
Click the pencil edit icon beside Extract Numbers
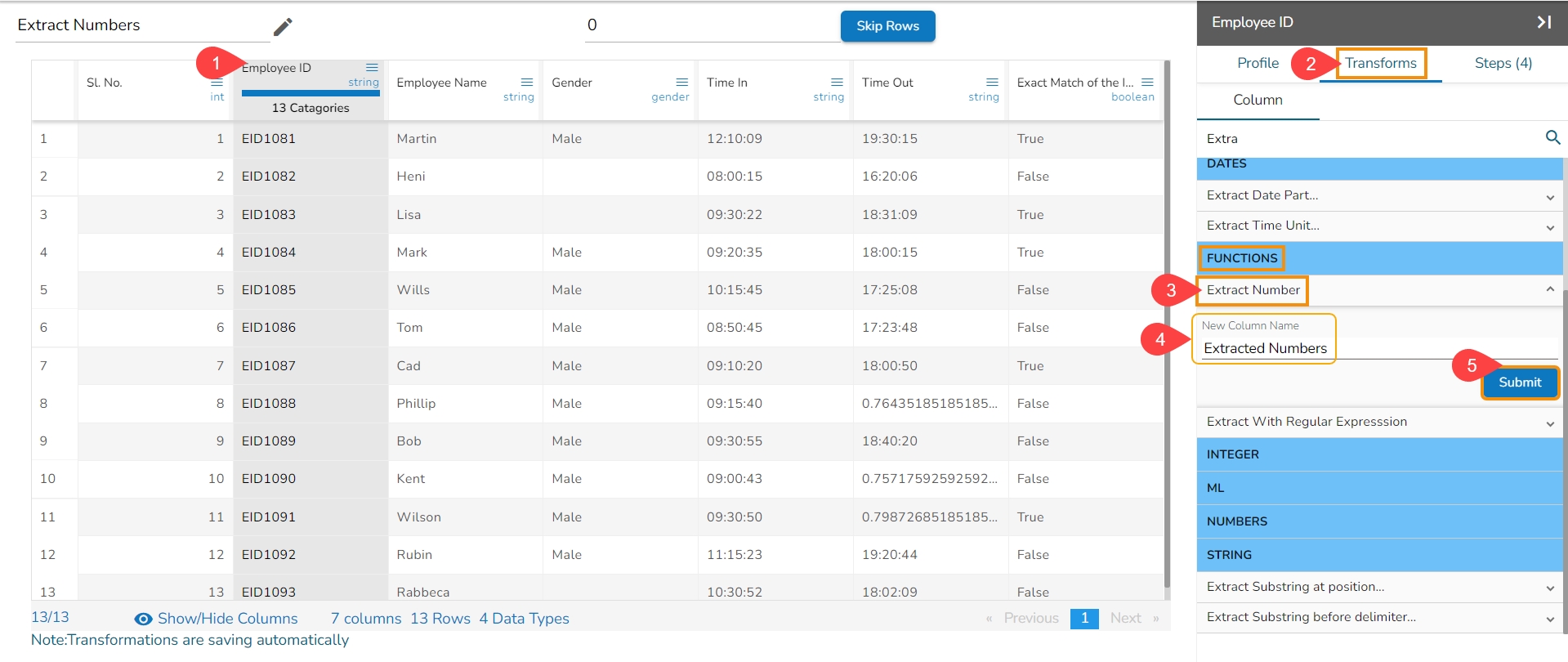[283, 27]
